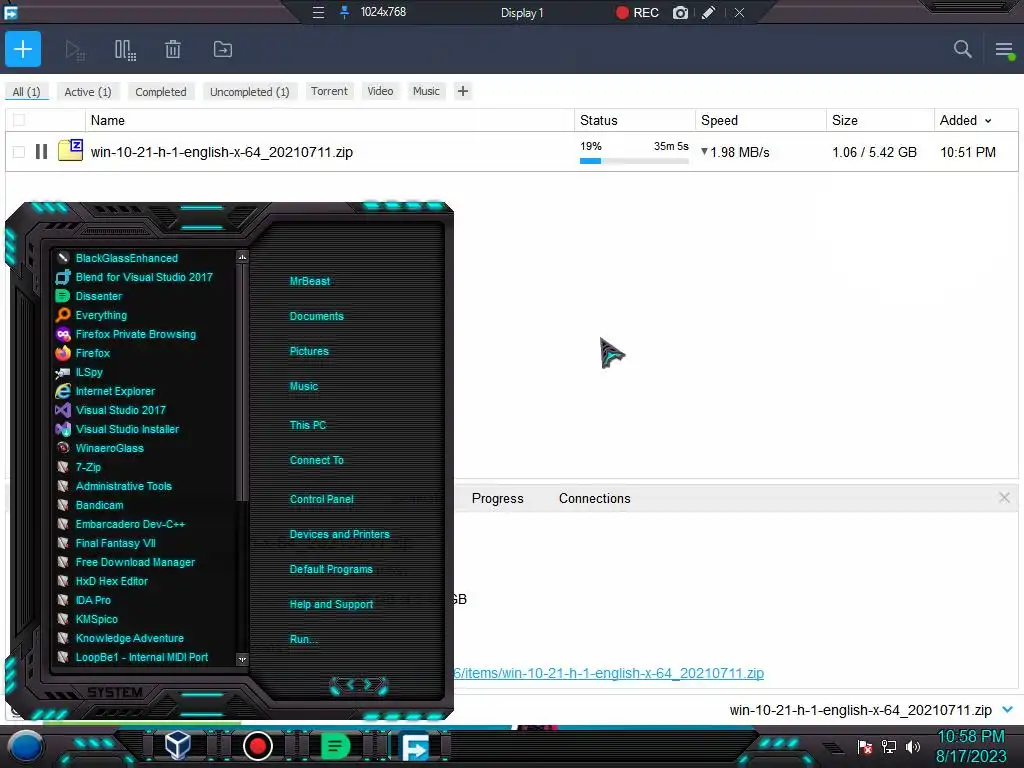Open the pencil annotate tool in recorder bar
Viewport: 1024px width, 768px height.
click(709, 12)
